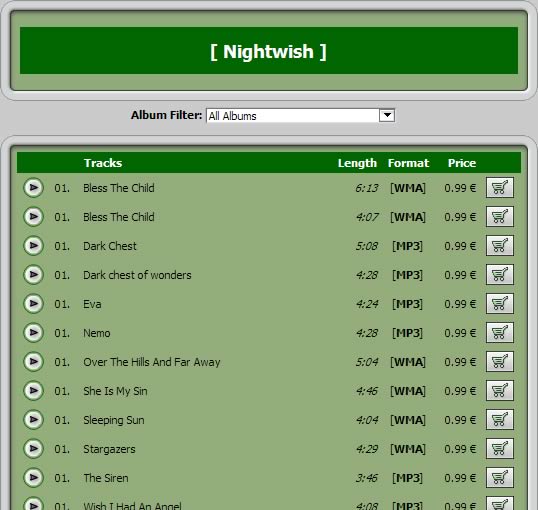Select the Dark chest of wonders title
This screenshot has height=510, width=538.
click(137, 275)
